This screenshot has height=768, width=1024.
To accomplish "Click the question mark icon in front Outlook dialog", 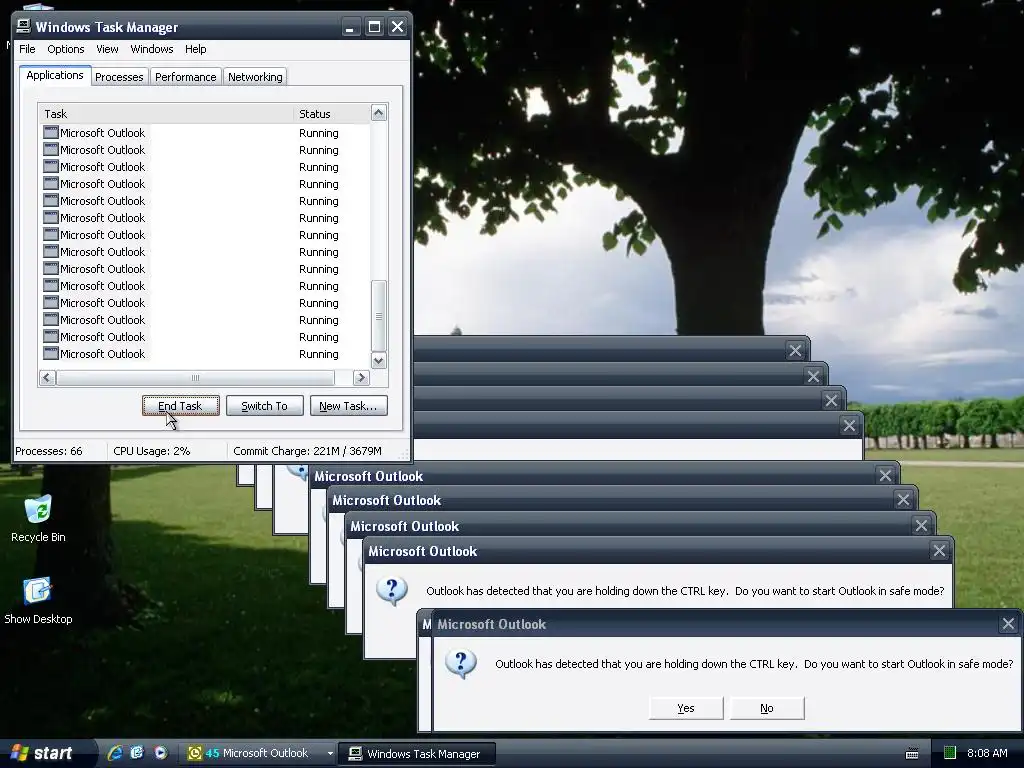I will [x=461, y=664].
